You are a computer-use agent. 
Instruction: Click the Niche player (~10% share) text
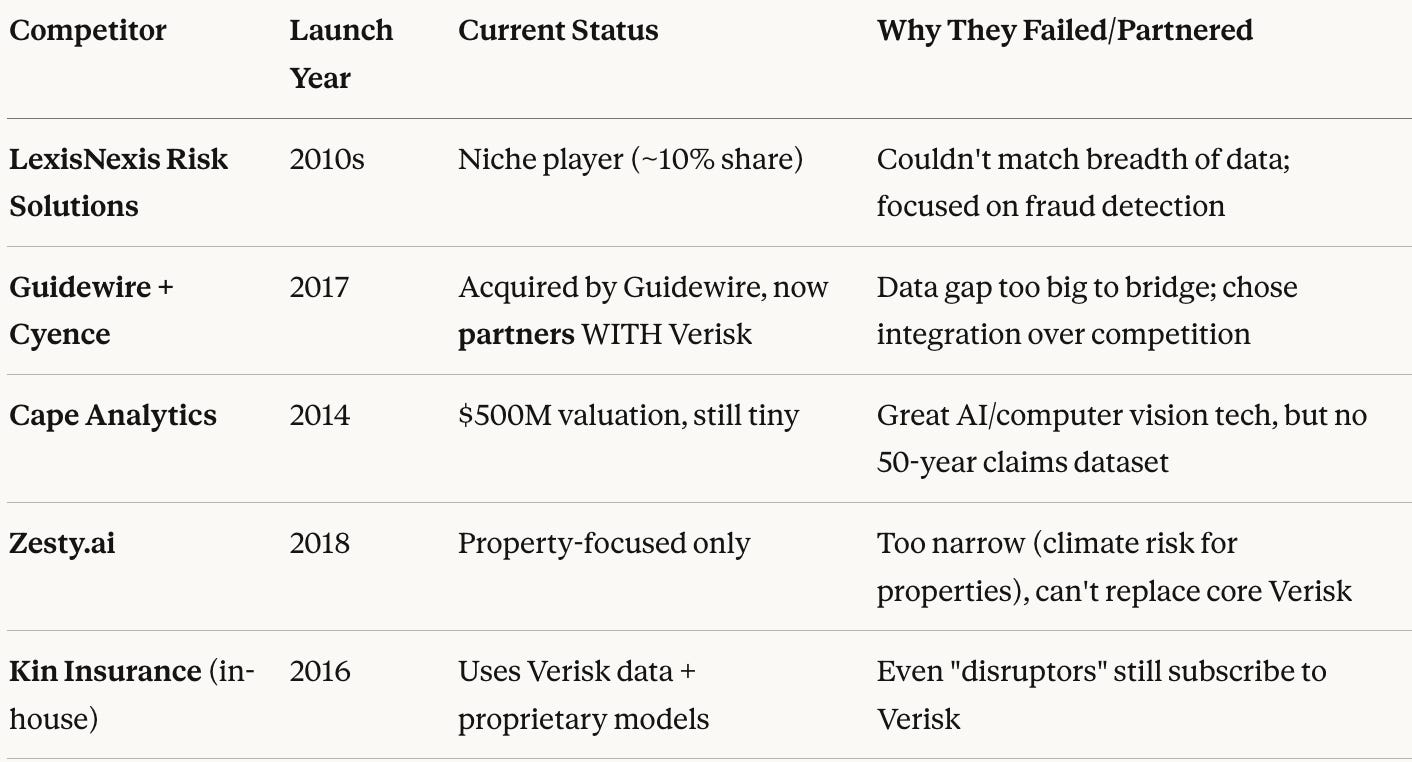point(630,159)
